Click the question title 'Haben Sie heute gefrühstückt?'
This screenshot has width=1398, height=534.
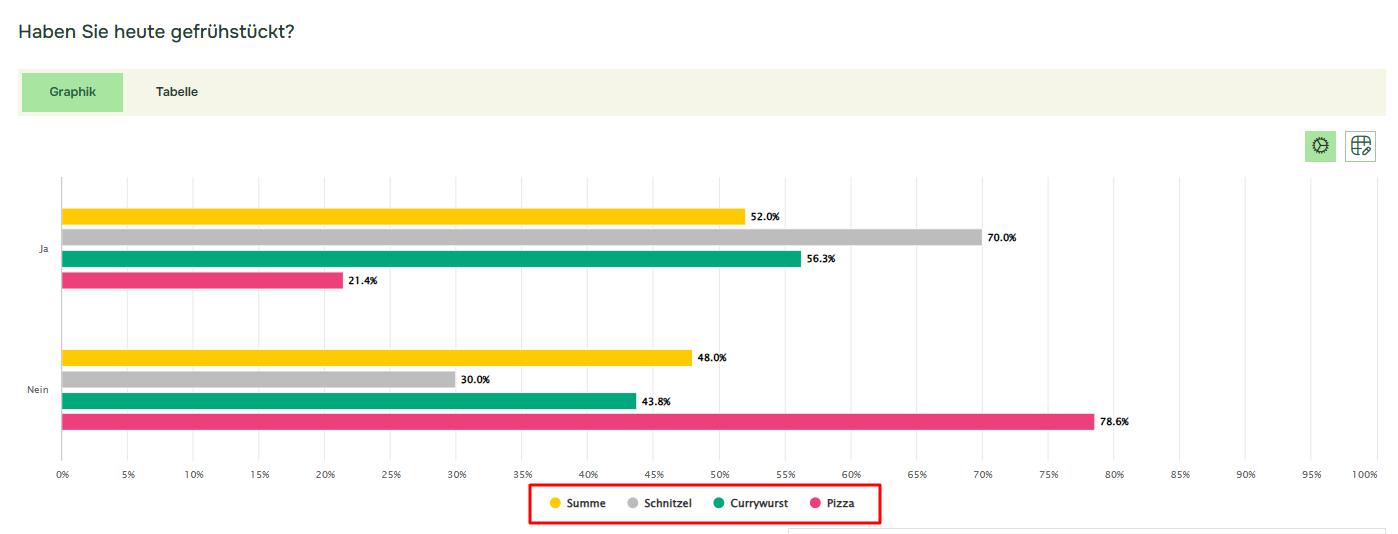pos(156,32)
